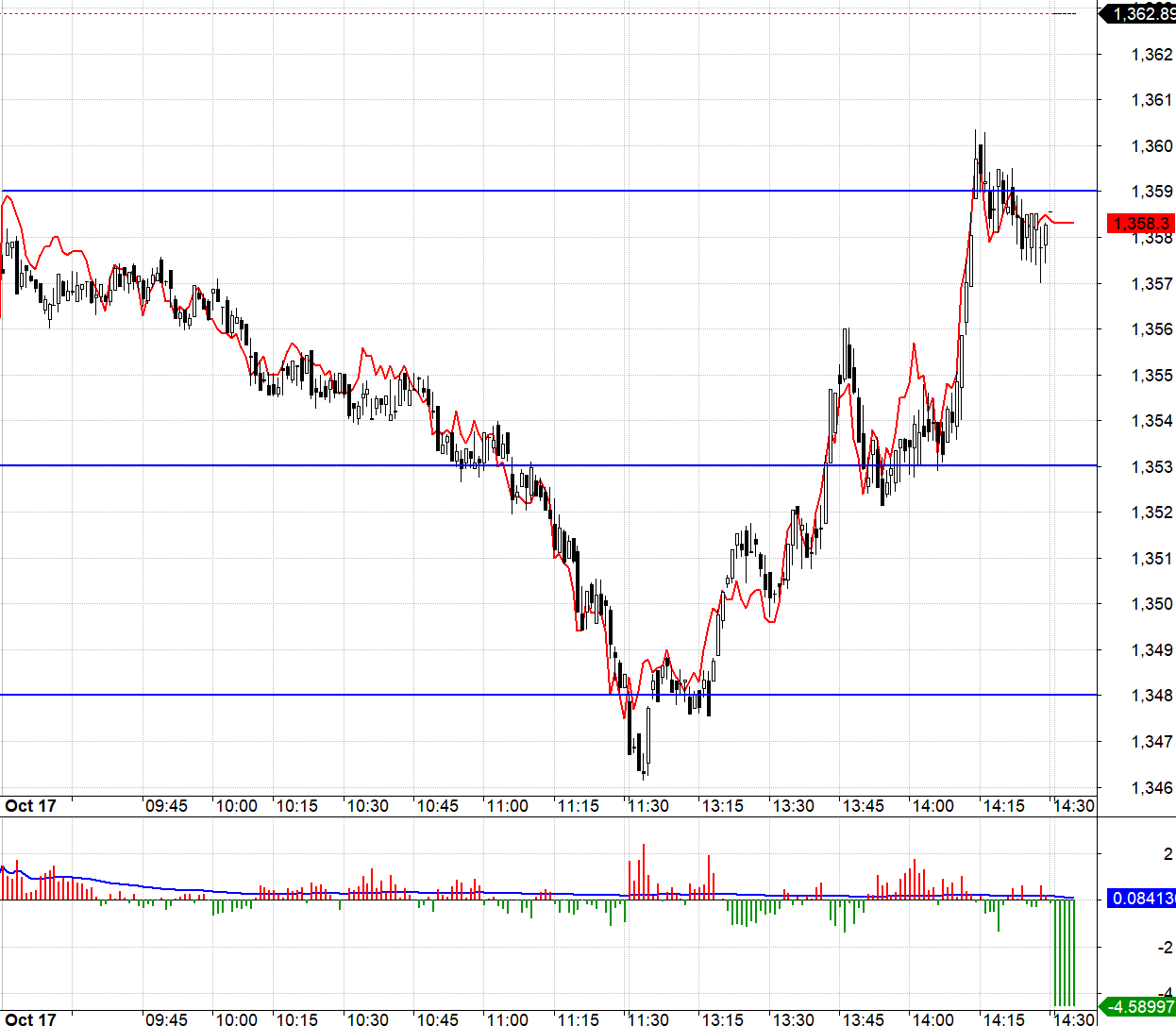Click the lowest candlestick near 11:30
Screen dimensions: 1176x1026
pyautogui.click(x=645, y=755)
